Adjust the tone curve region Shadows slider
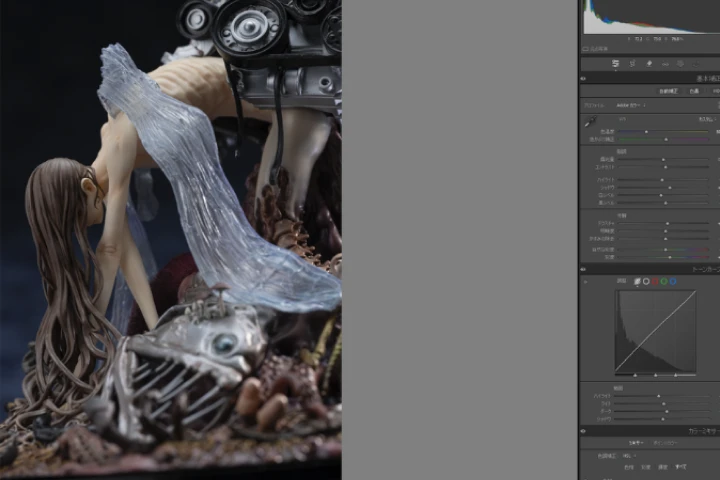 coord(662,419)
